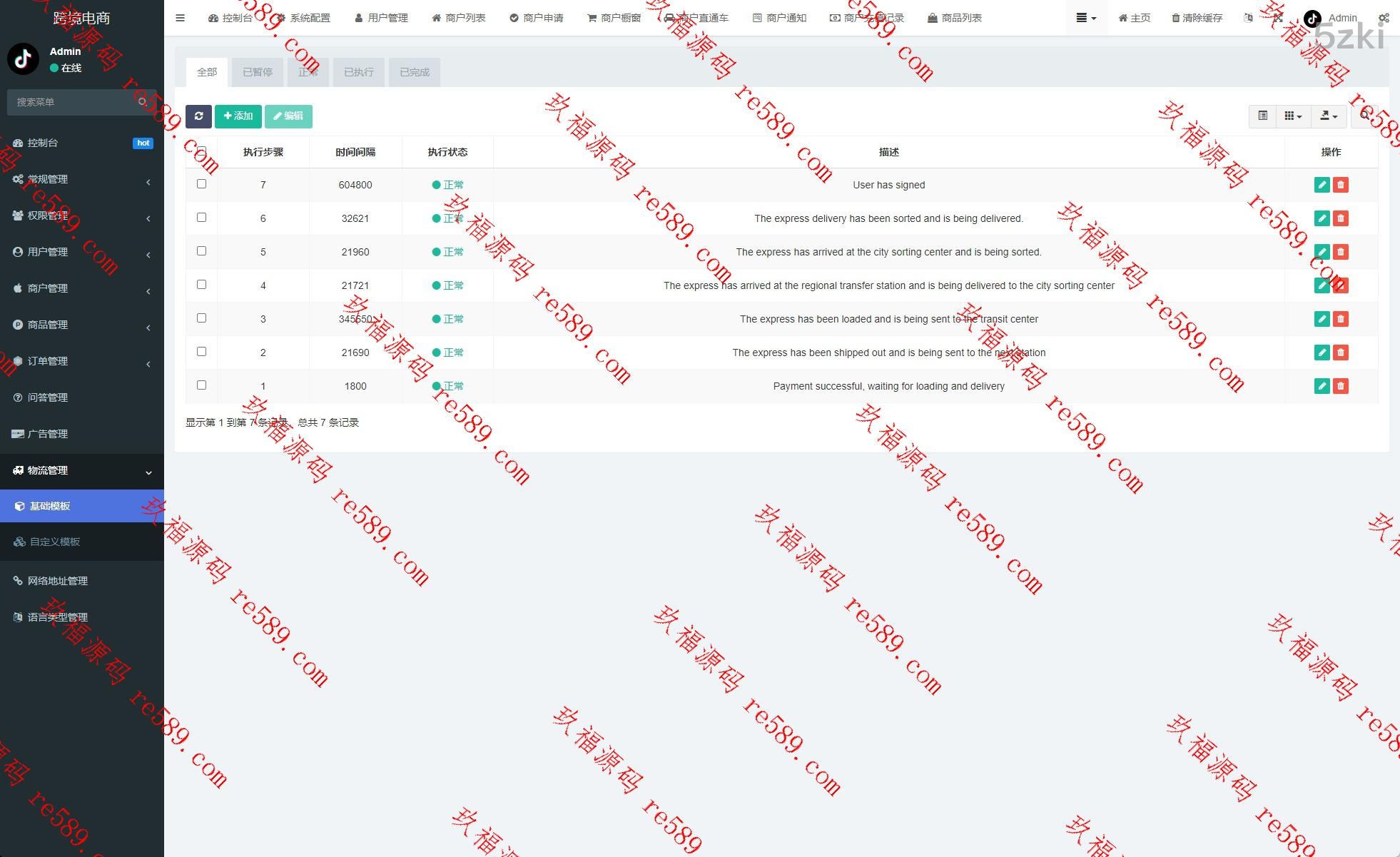Viewport: 1400px width, 857px height.
Task: Check the checkbox for step 4 row
Action: (201, 285)
